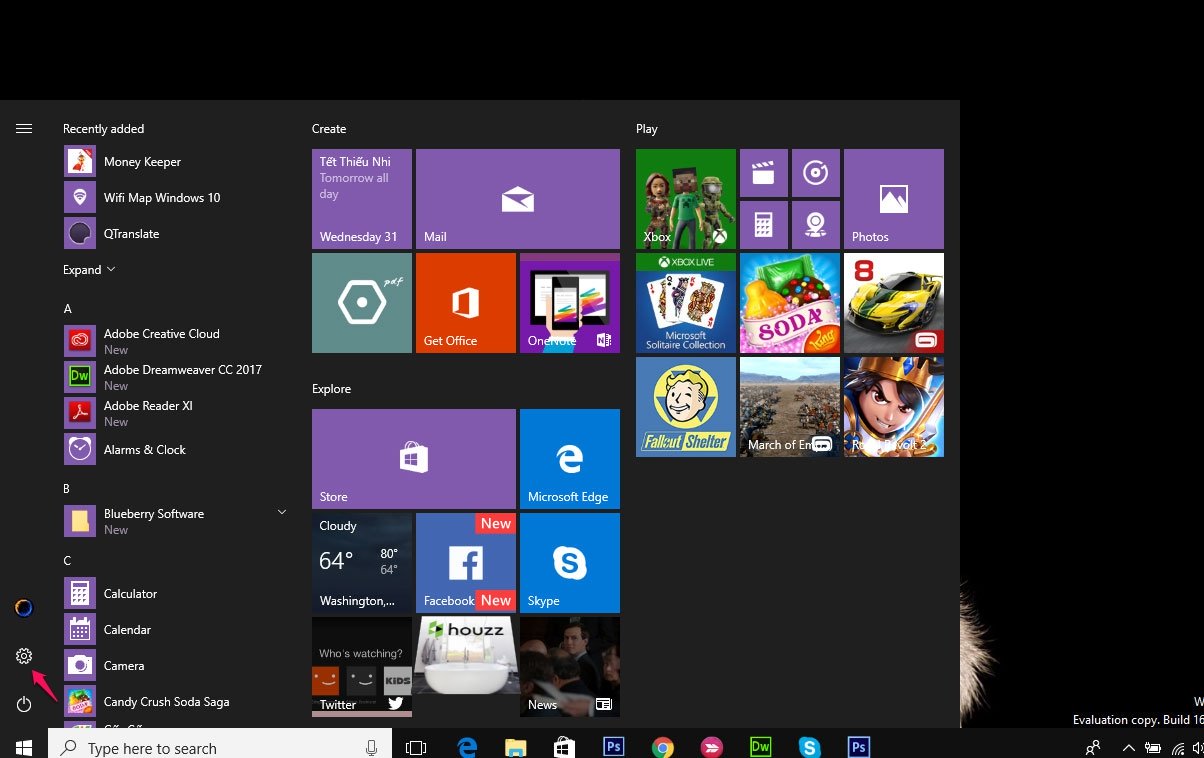This screenshot has width=1204, height=758.
Task: Click the Get Office tile
Action: coord(466,303)
